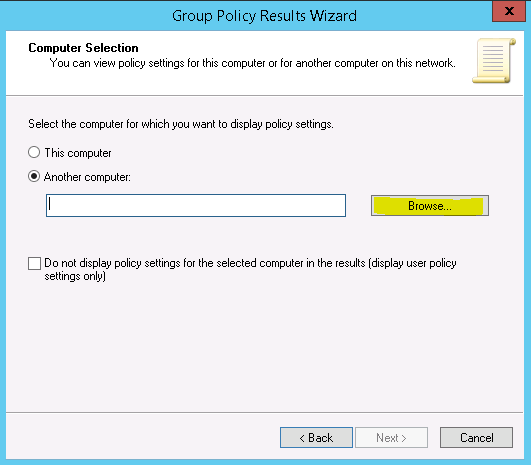531x465 pixels.
Task: Click the scroll document icon in header
Action: point(494,61)
